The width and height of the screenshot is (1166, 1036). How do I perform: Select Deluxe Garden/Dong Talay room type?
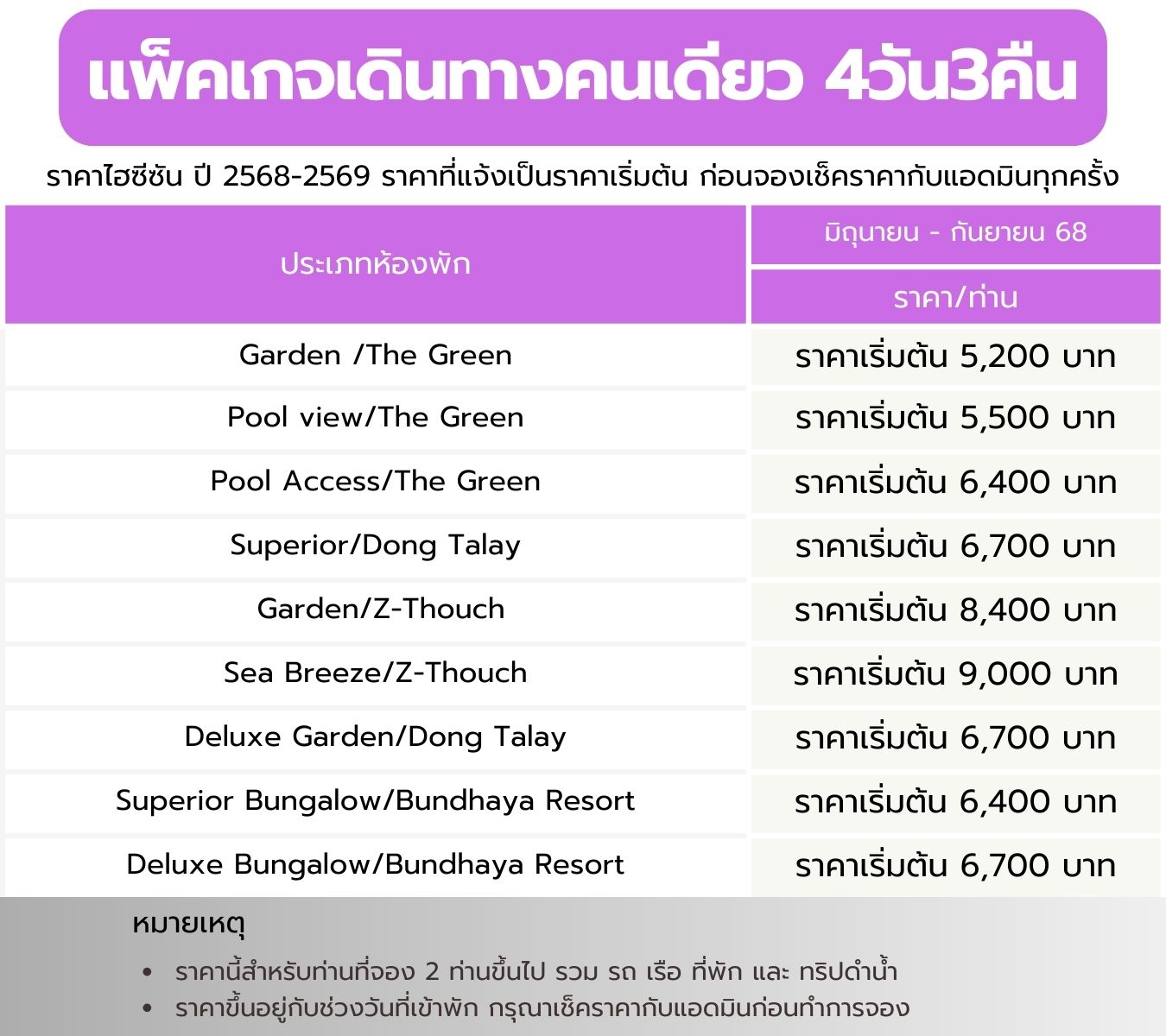(x=376, y=738)
